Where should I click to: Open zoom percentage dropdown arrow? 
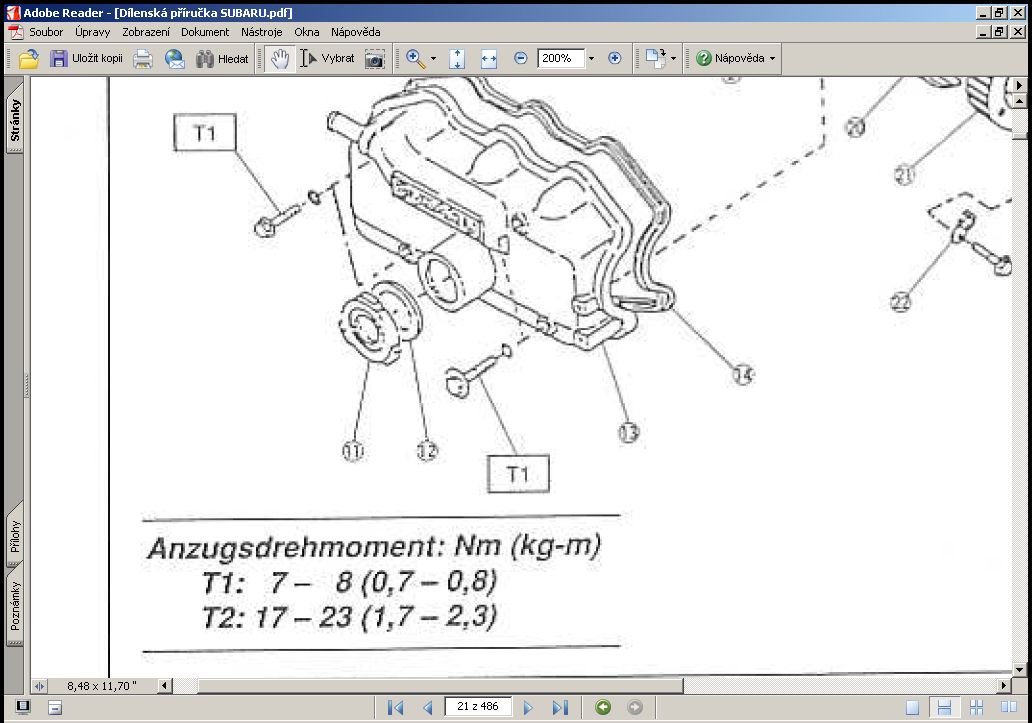pos(591,59)
